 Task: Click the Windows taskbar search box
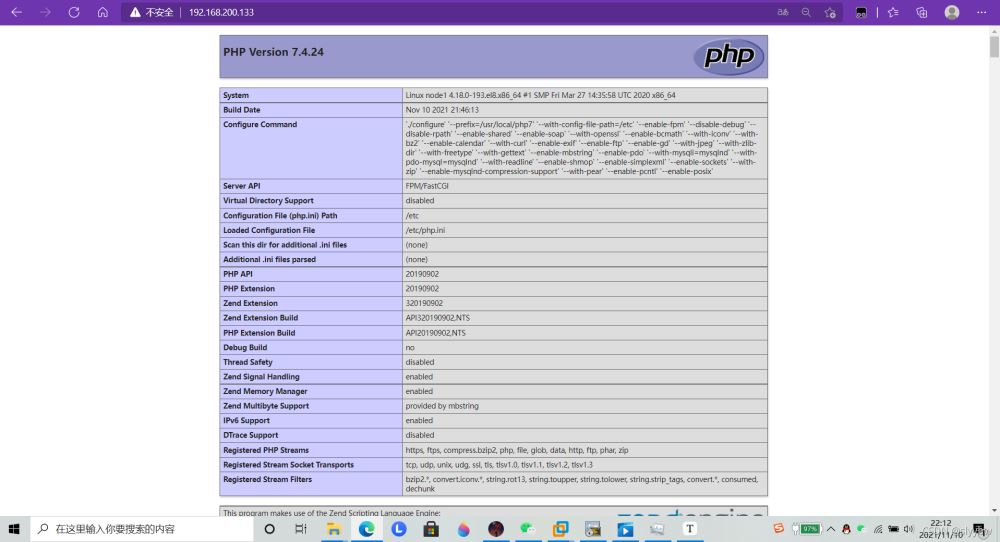point(140,528)
